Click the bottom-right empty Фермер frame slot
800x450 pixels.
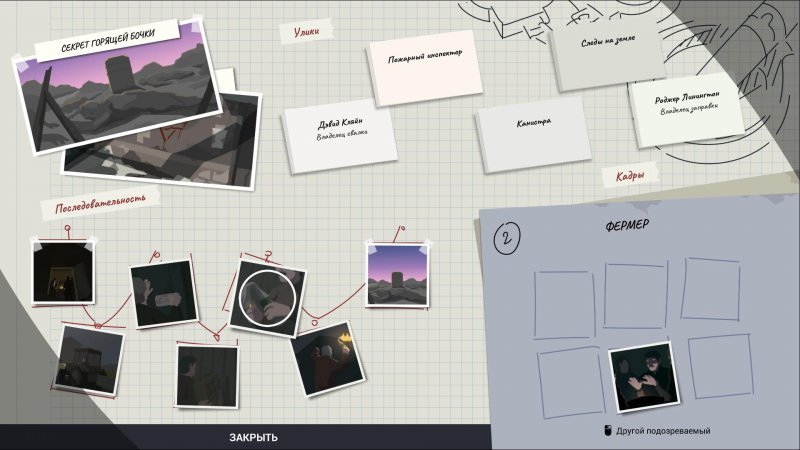point(720,366)
